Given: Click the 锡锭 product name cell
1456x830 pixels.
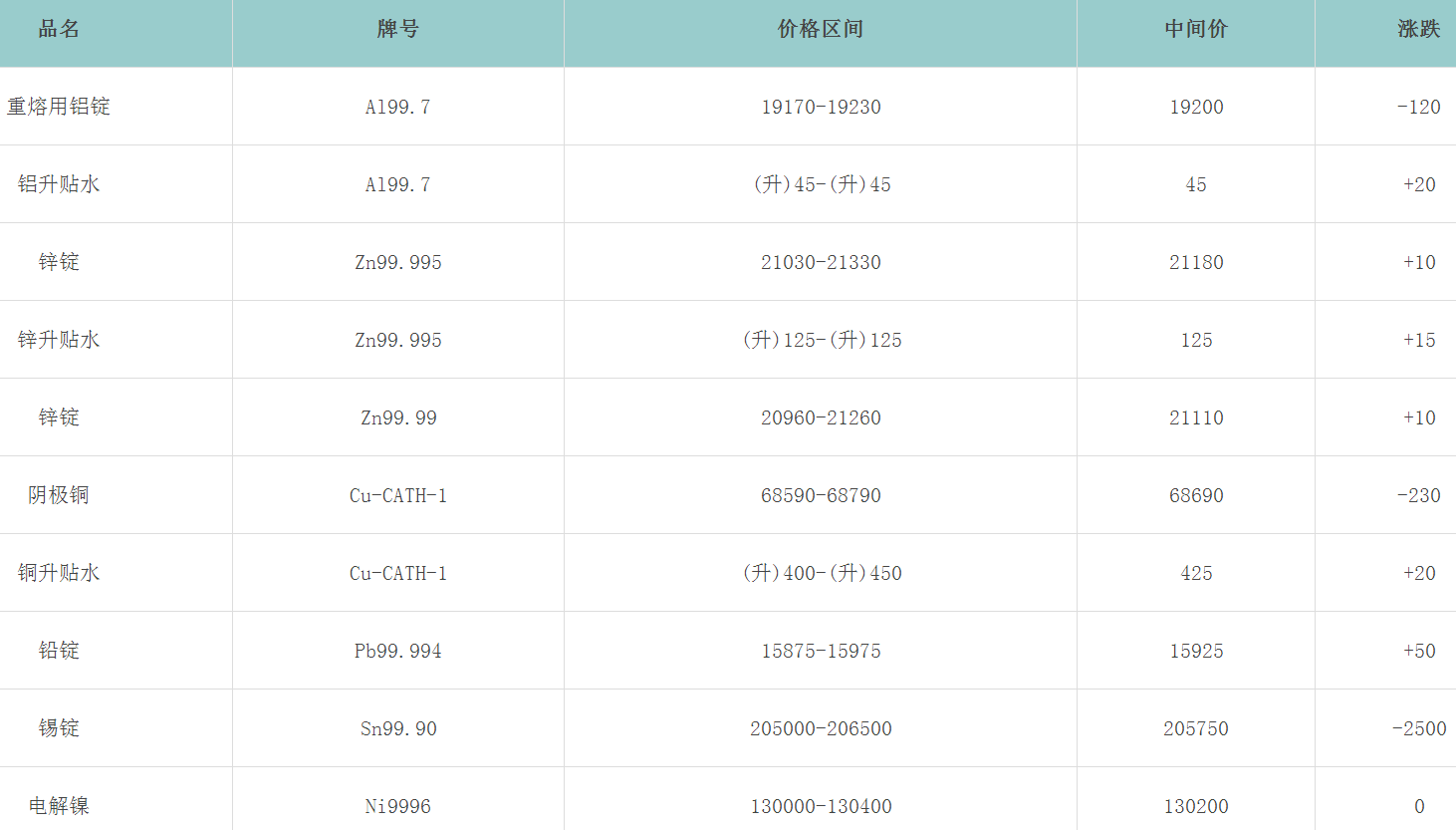Looking at the screenshot, I should tap(59, 728).
